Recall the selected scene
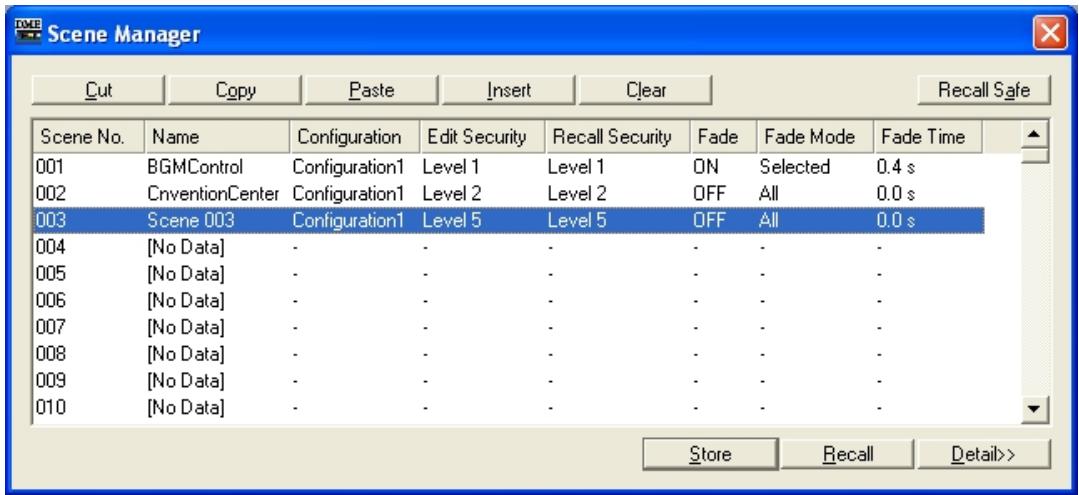This screenshot has height=495, width=1079. 847,454
